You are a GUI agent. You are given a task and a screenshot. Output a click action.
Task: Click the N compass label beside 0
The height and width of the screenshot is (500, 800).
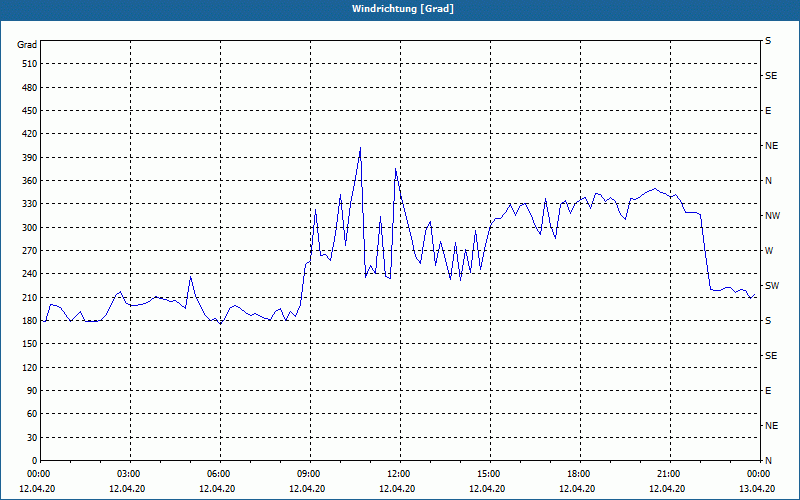pyautogui.click(x=768, y=461)
